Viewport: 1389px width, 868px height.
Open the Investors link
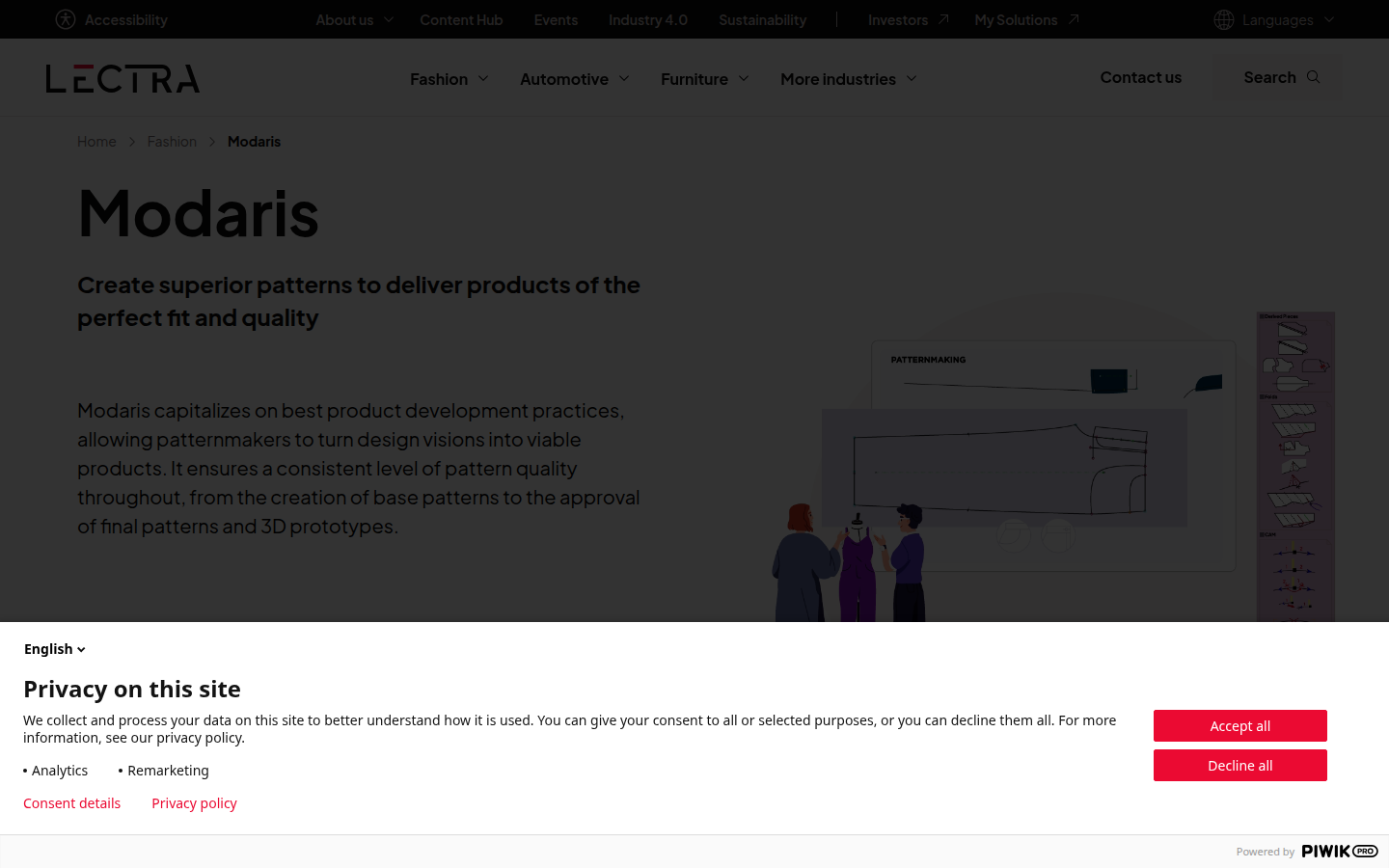(898, 19)
